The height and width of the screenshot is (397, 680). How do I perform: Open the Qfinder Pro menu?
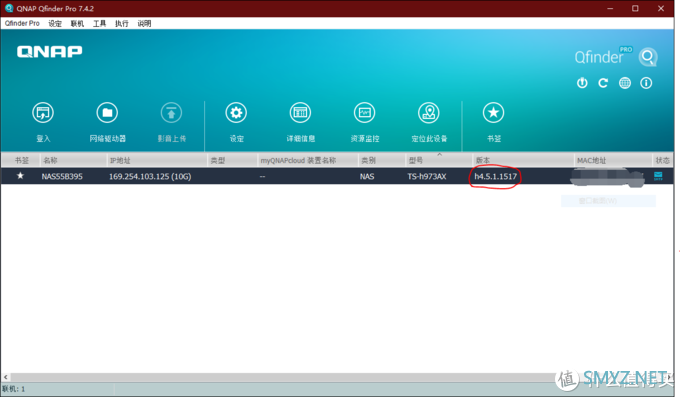22,23
